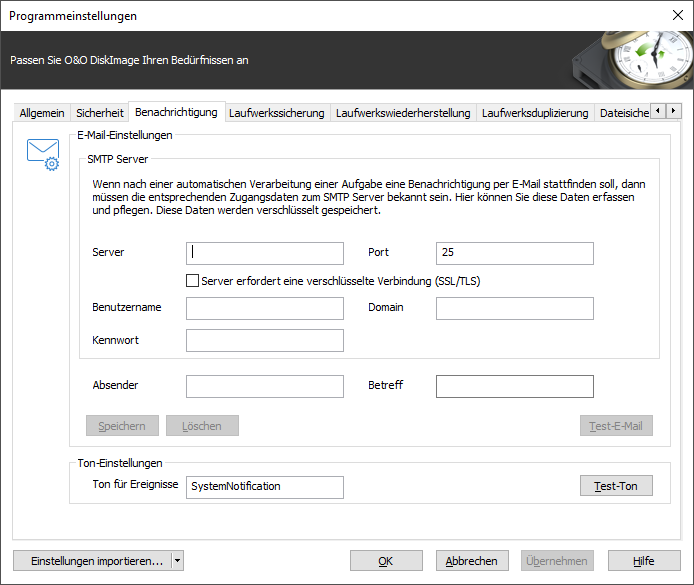Click the Kennwort input field
The width and height of the screenshot is (694, 585).
(265, 340)
